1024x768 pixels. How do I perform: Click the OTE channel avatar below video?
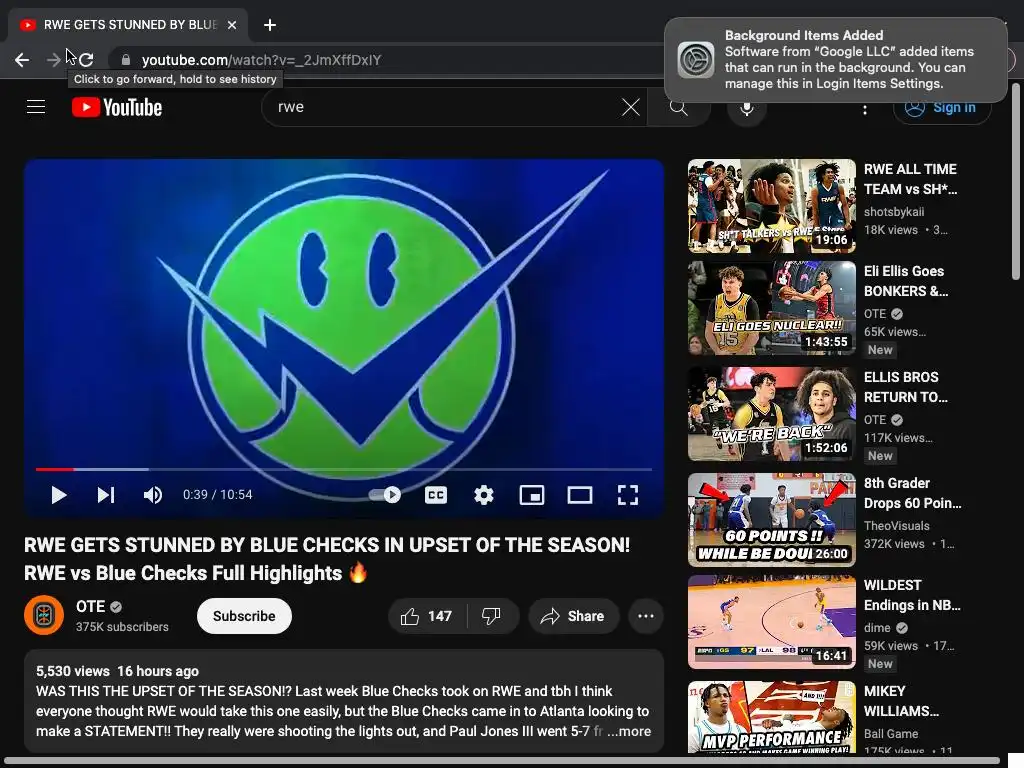pyautogui.click(x=44, y=615)
